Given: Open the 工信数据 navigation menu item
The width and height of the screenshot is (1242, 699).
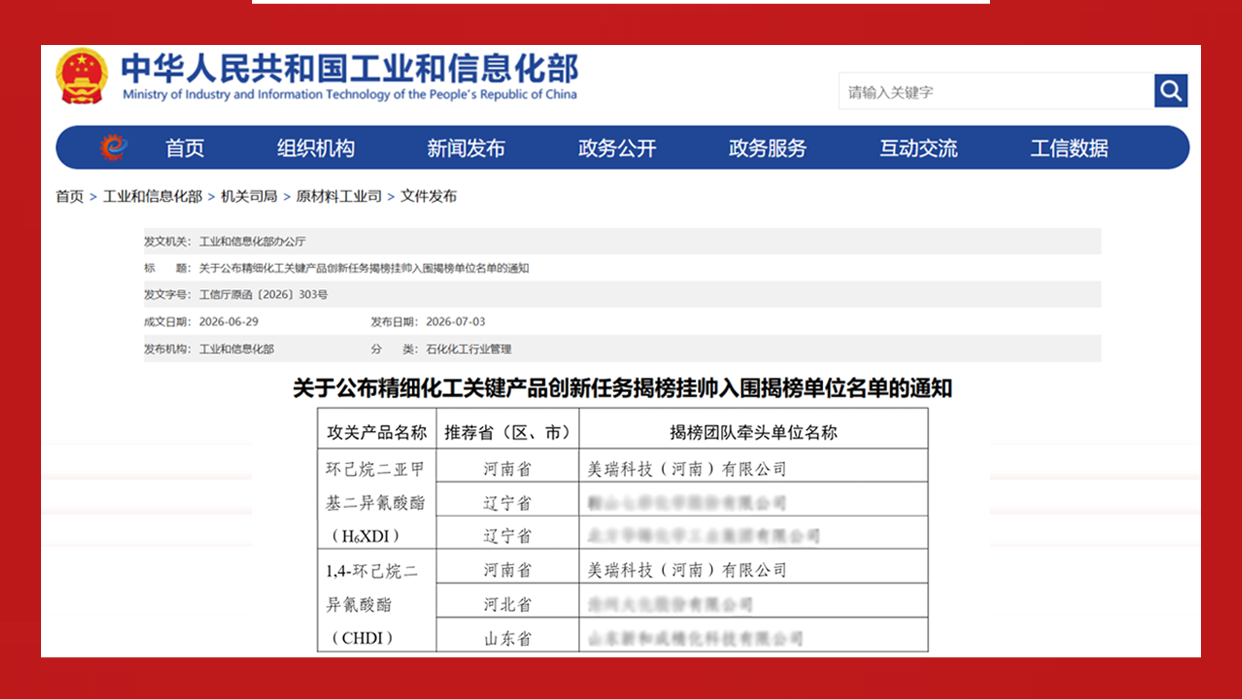Looking at the screenshot, I should pyautogui.click(x=1070, y=148).
